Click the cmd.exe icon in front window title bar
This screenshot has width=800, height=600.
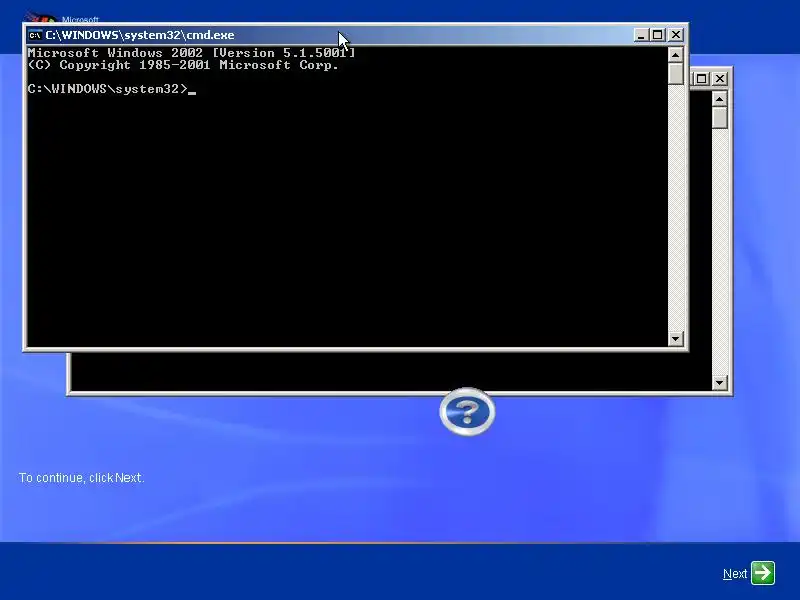click(x=35, y=35)
